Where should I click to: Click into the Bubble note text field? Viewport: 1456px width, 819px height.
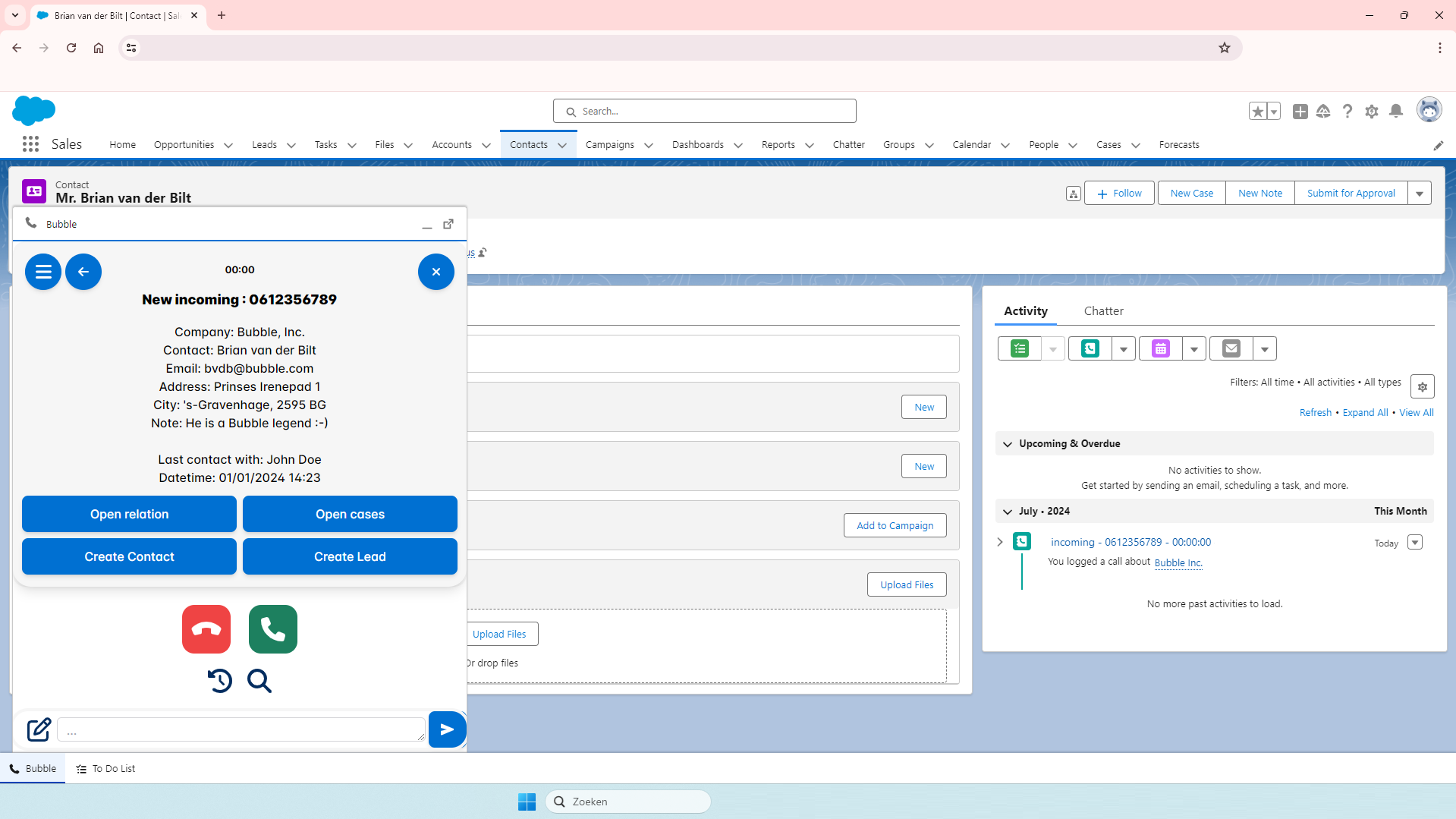241,730
